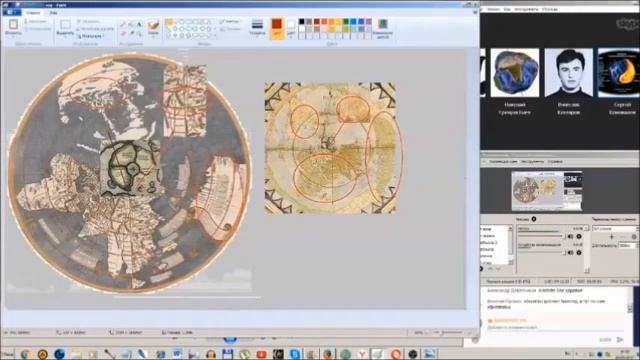Open the shape Outline dropdown
The width and height of the screenshot is (640, 360).
tap(229, 21)
